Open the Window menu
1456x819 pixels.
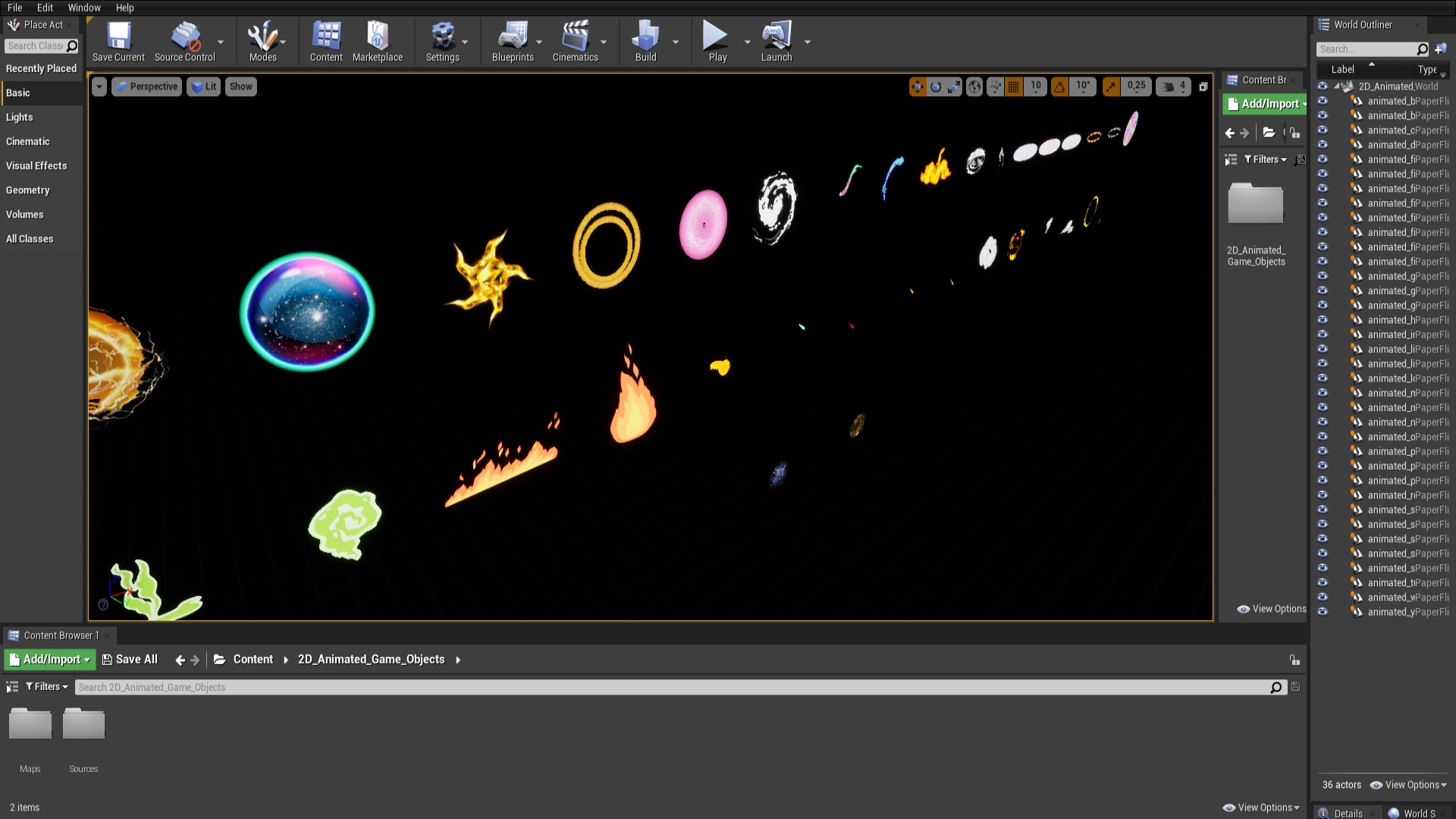(84, 8)
